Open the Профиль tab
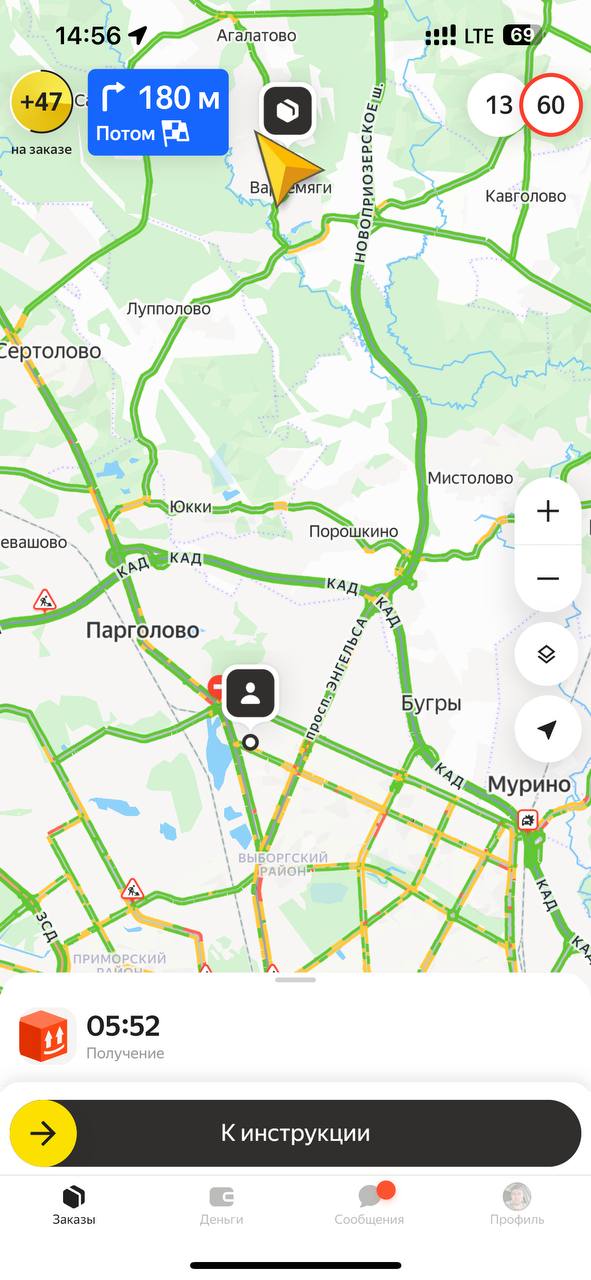Viewport: 591px width, 1280px height. 517,1205
